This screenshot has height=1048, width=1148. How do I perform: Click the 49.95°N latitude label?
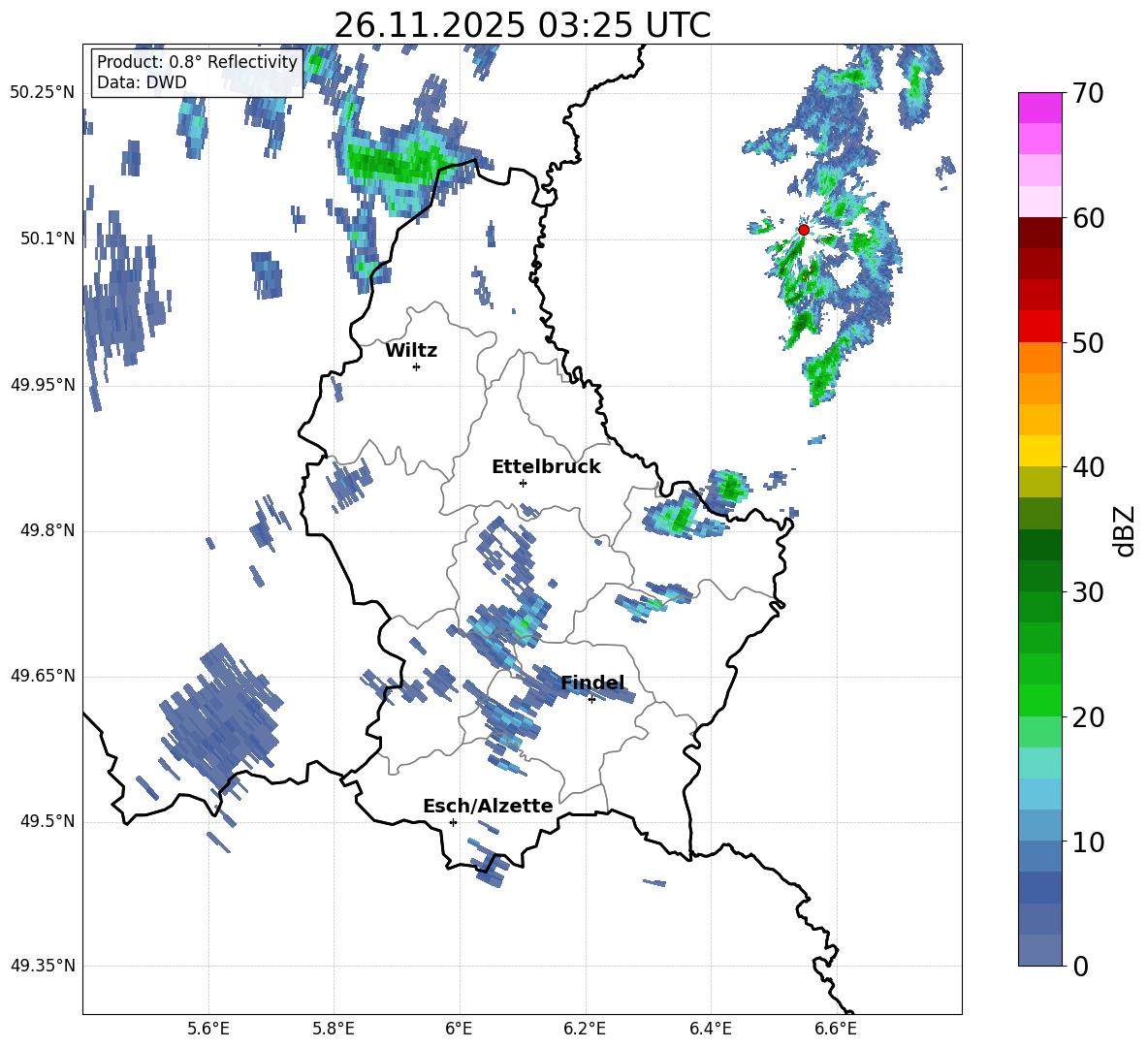coord(43,385)
